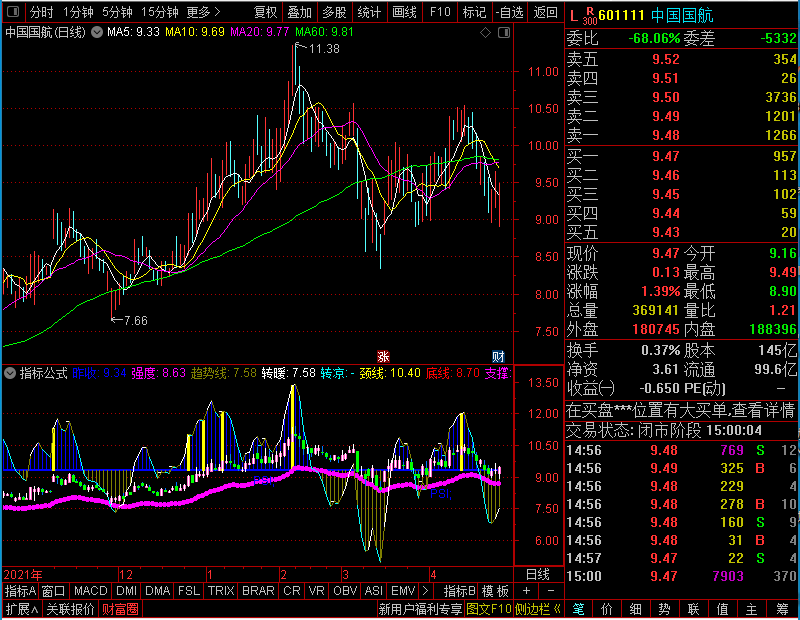The height and width of the screenshot is (620, 800).
Task: Open the 图文F10 page
Action: pos(488,609)
